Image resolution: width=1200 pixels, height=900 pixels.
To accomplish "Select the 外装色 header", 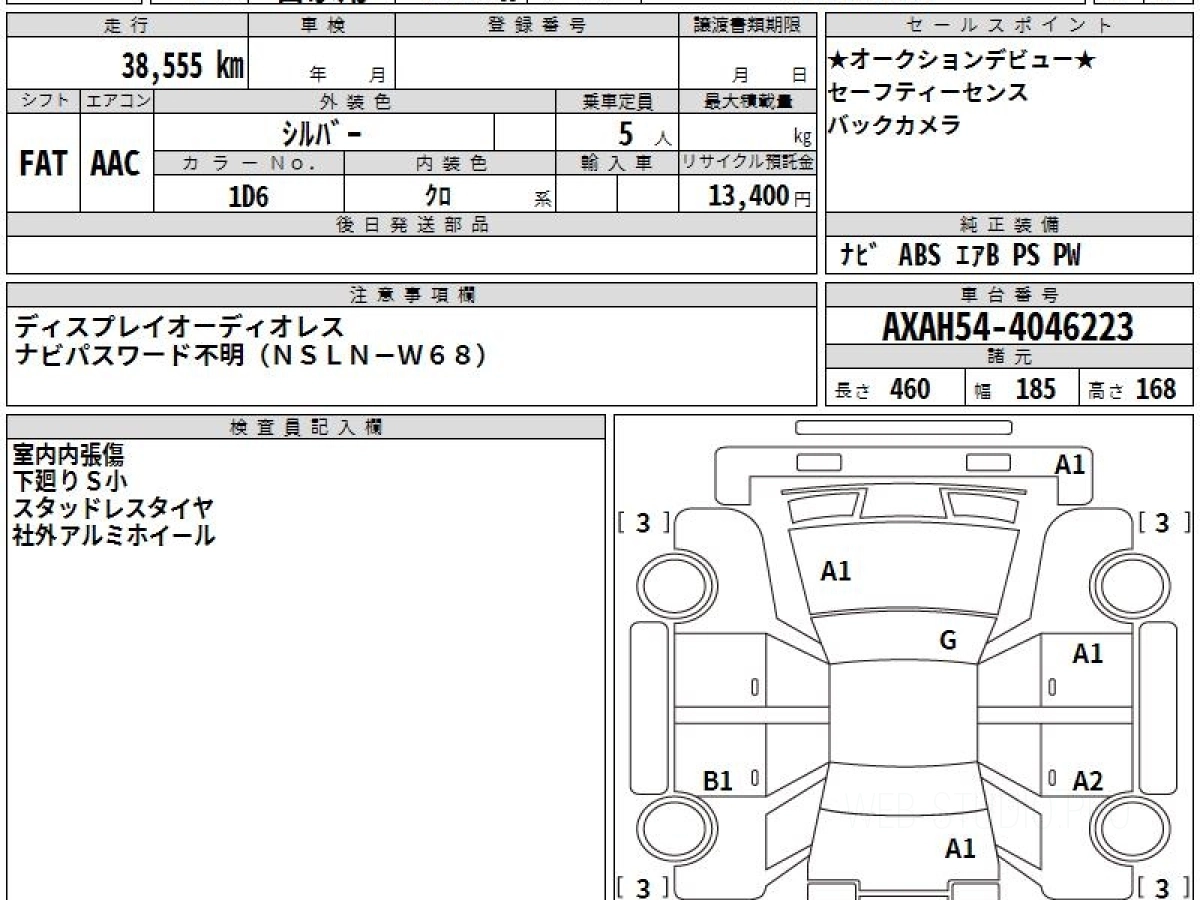I will click(x=355, y=101).
